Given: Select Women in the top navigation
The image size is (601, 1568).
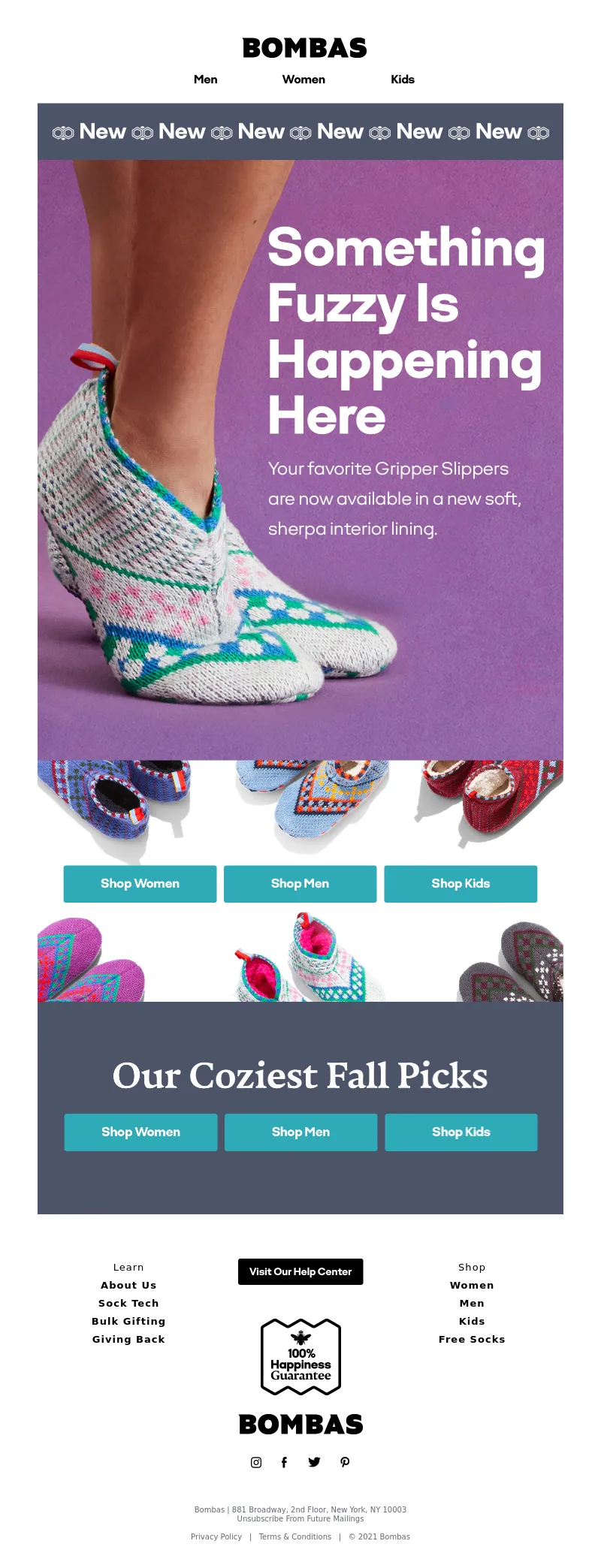Looking at the screenshot, I should [x=304, y=80].
